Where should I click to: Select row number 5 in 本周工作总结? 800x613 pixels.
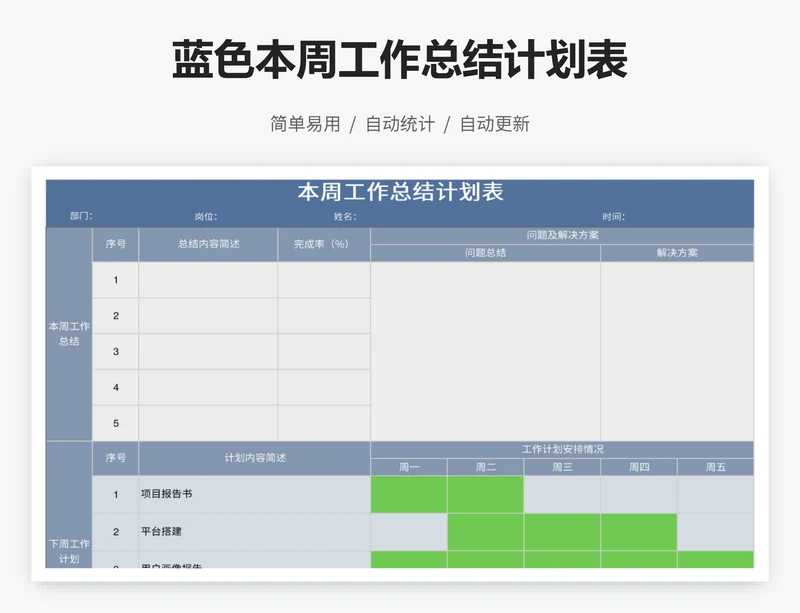116,423
